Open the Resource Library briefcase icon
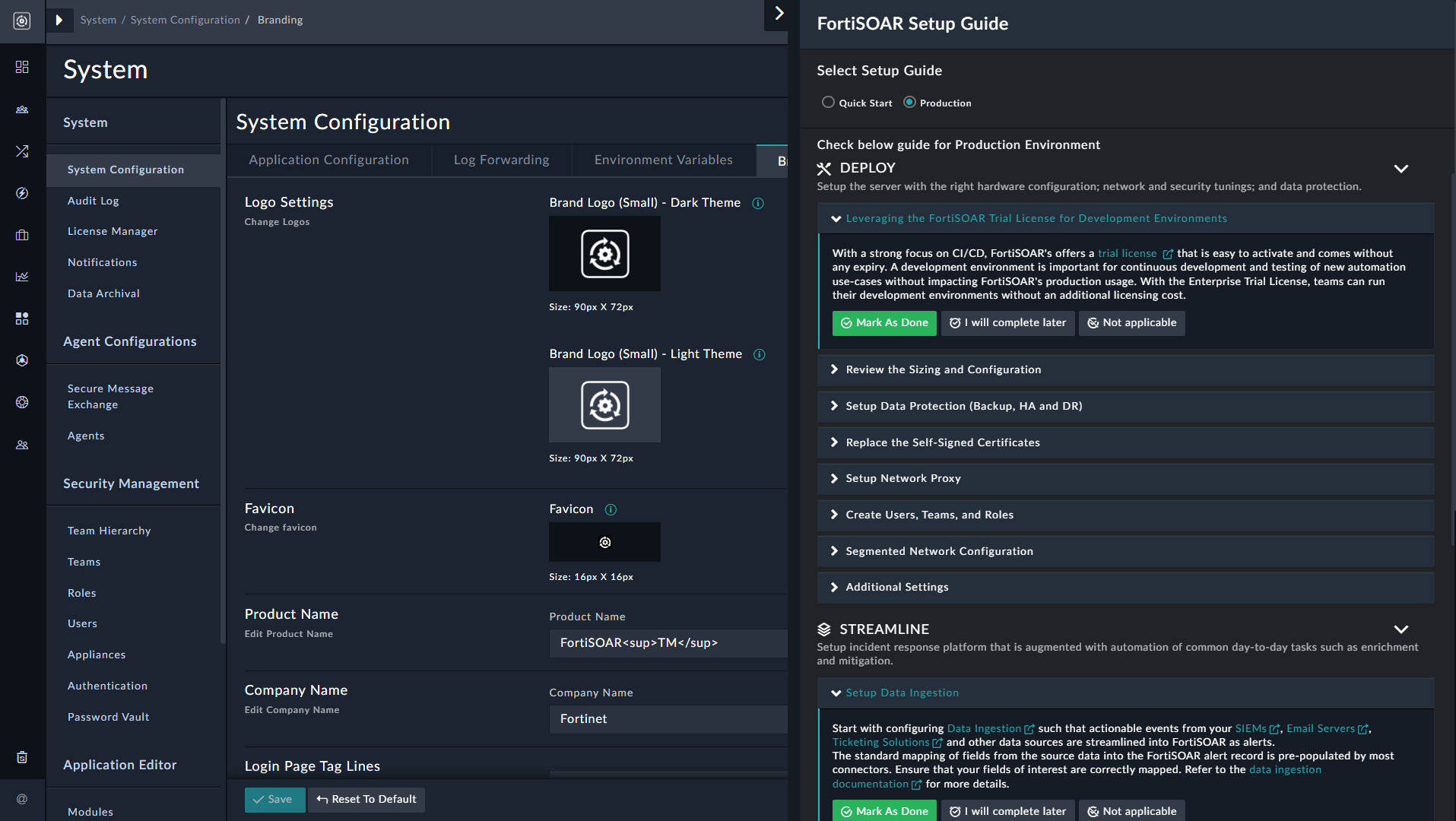The width and height of the screenshot is (1456, 821). 22,234
